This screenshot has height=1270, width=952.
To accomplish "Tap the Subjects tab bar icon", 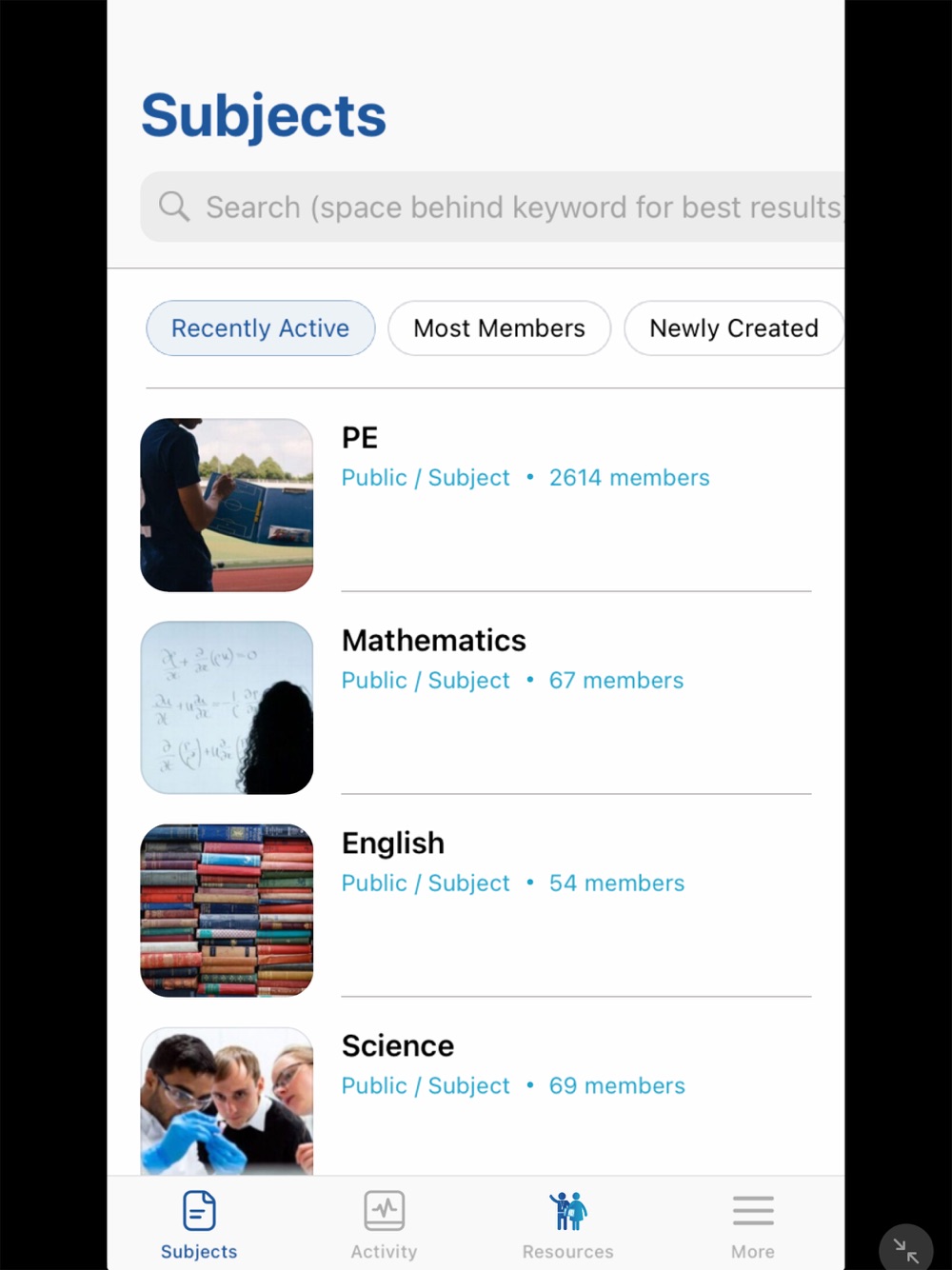I will click(199, 1211).
